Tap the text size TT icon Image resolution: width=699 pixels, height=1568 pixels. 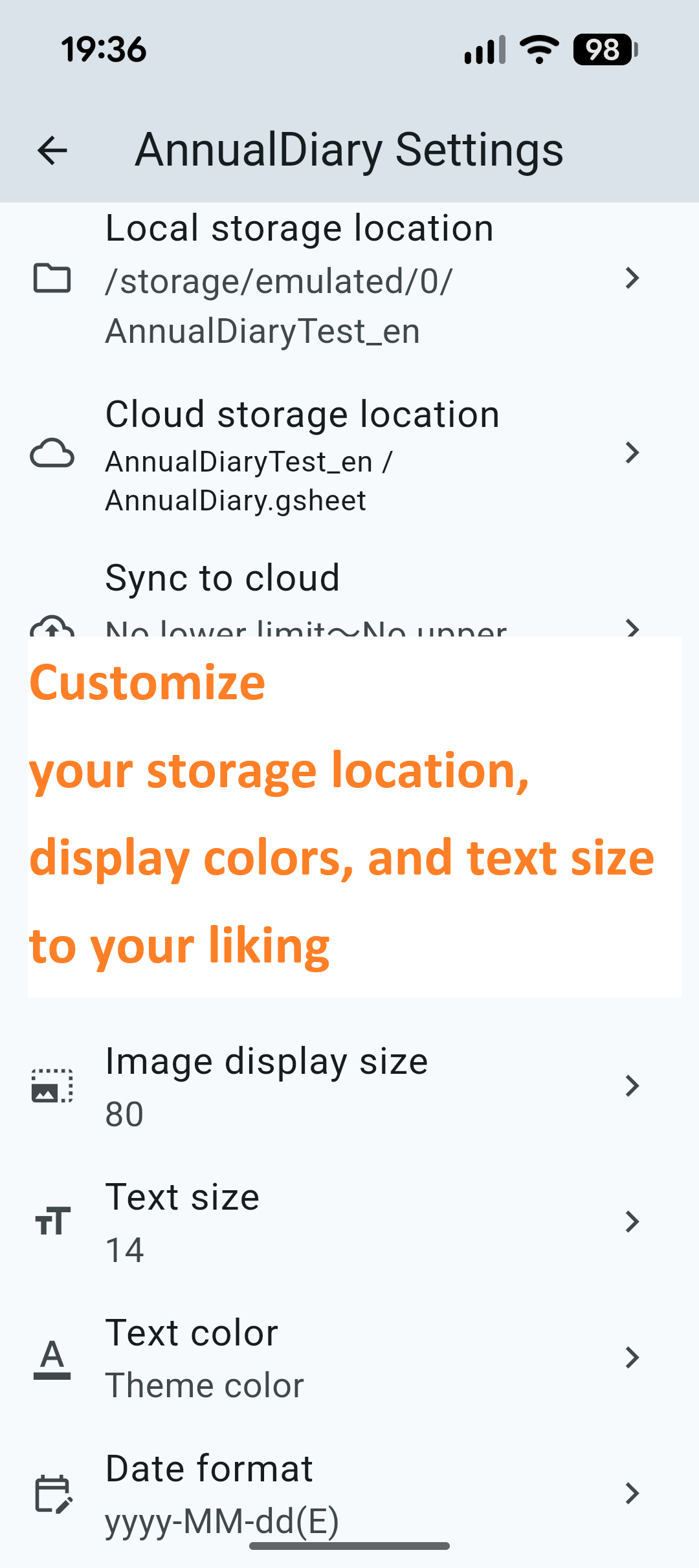pyautogui.click(x=52, y=1221)
